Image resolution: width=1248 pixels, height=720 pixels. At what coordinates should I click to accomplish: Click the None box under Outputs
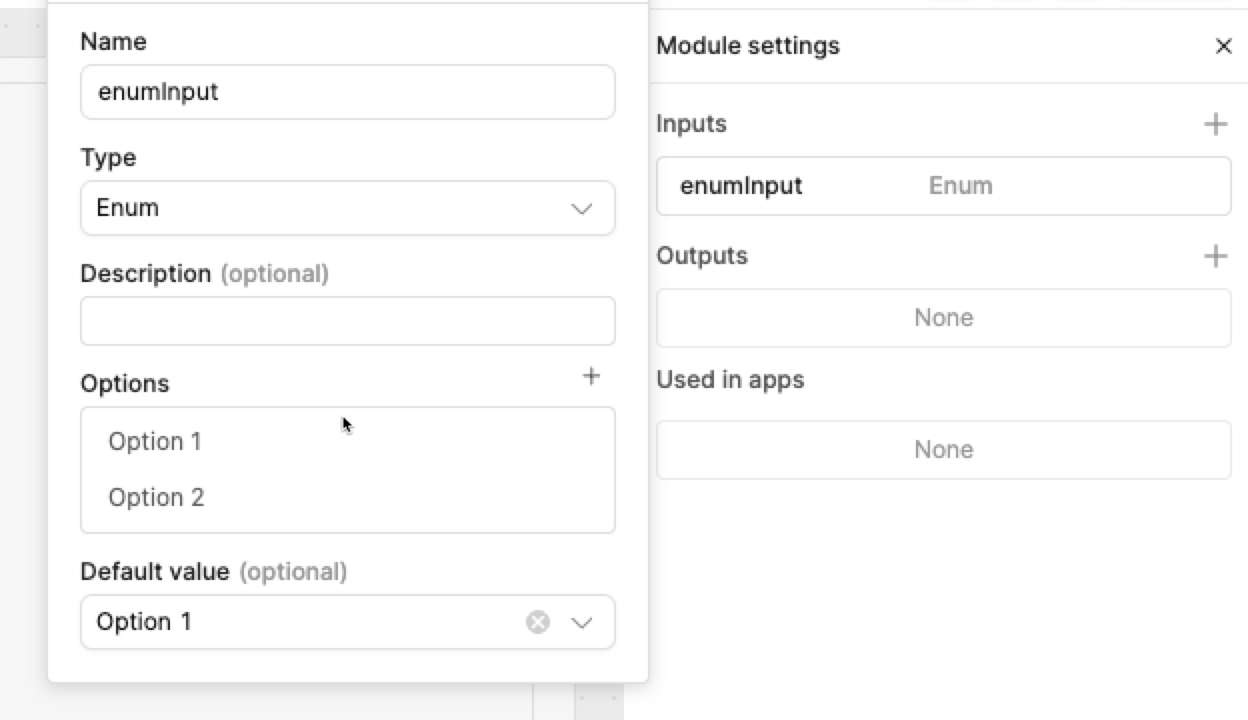[x=943, y=318]
